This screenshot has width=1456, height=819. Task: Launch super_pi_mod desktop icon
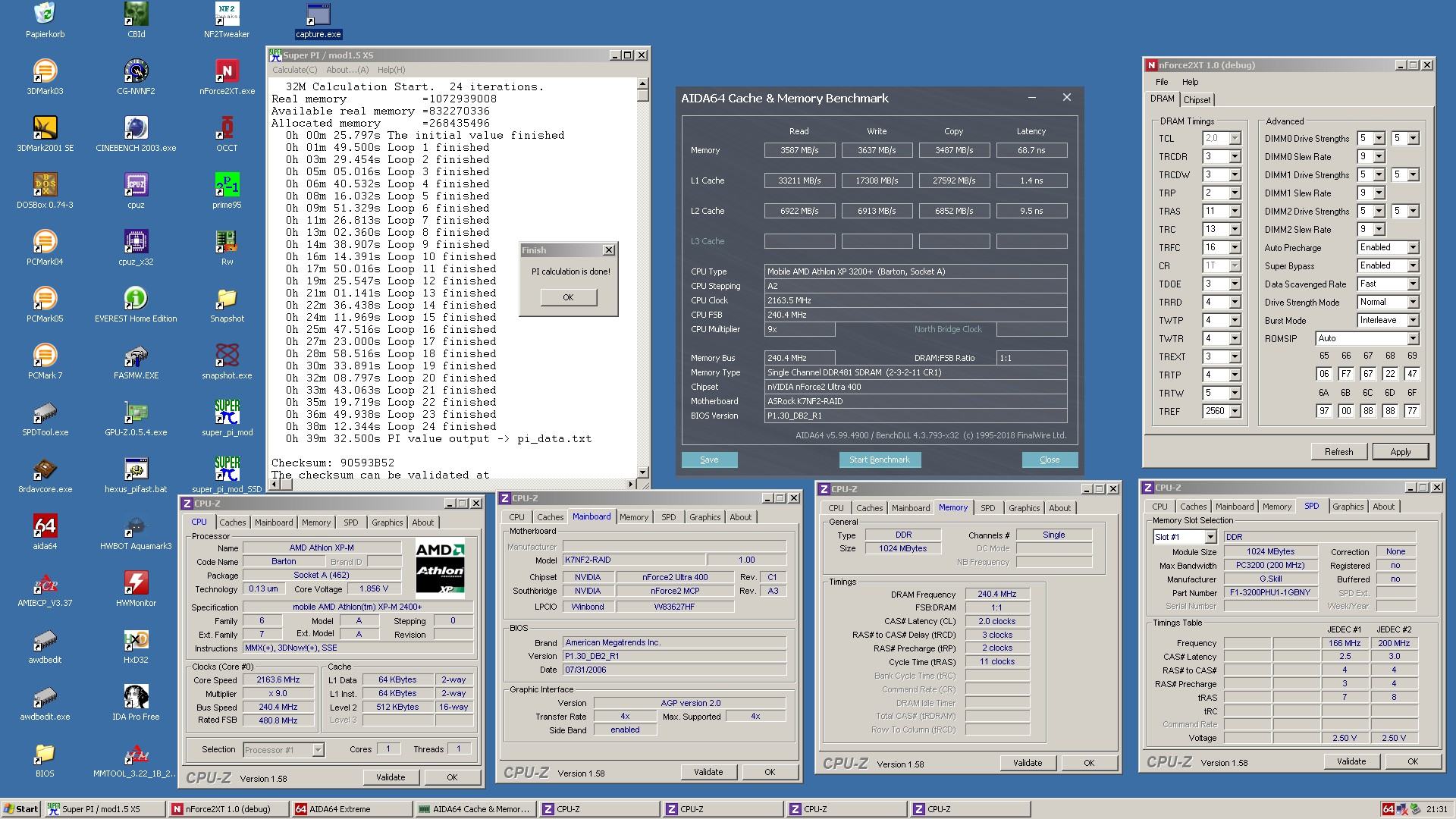click(x=227, y=419)
